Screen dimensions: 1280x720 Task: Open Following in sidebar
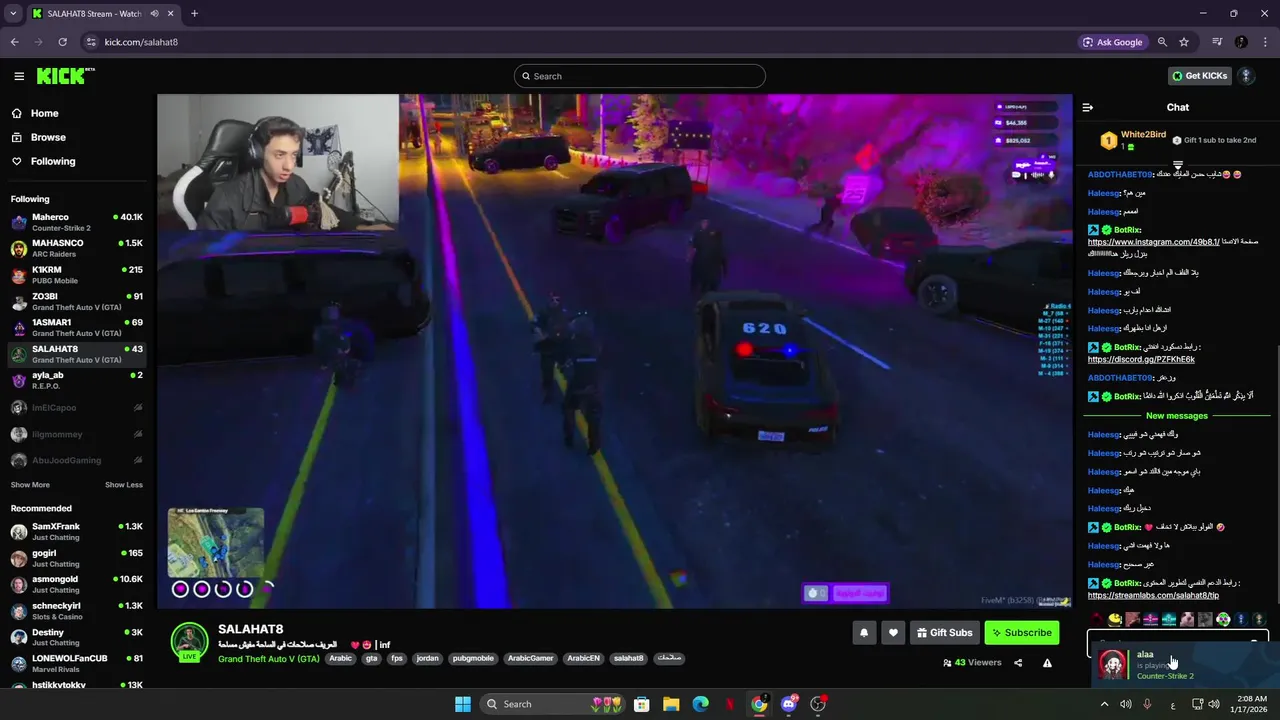coord(52,161)
